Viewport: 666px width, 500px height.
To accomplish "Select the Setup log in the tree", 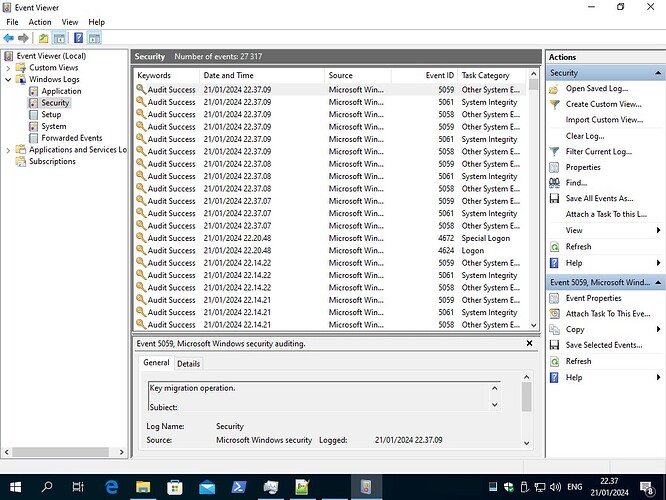I will 51,115.
